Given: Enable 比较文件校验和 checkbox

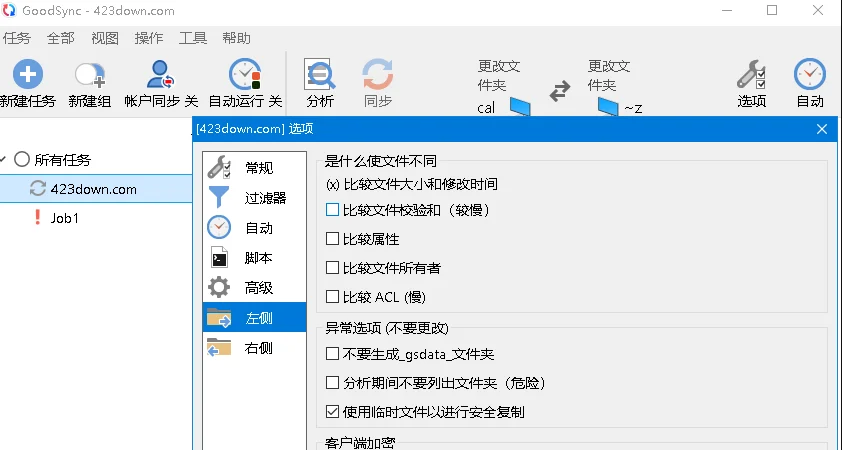Looking at the screenshot, I should point(333,211).
